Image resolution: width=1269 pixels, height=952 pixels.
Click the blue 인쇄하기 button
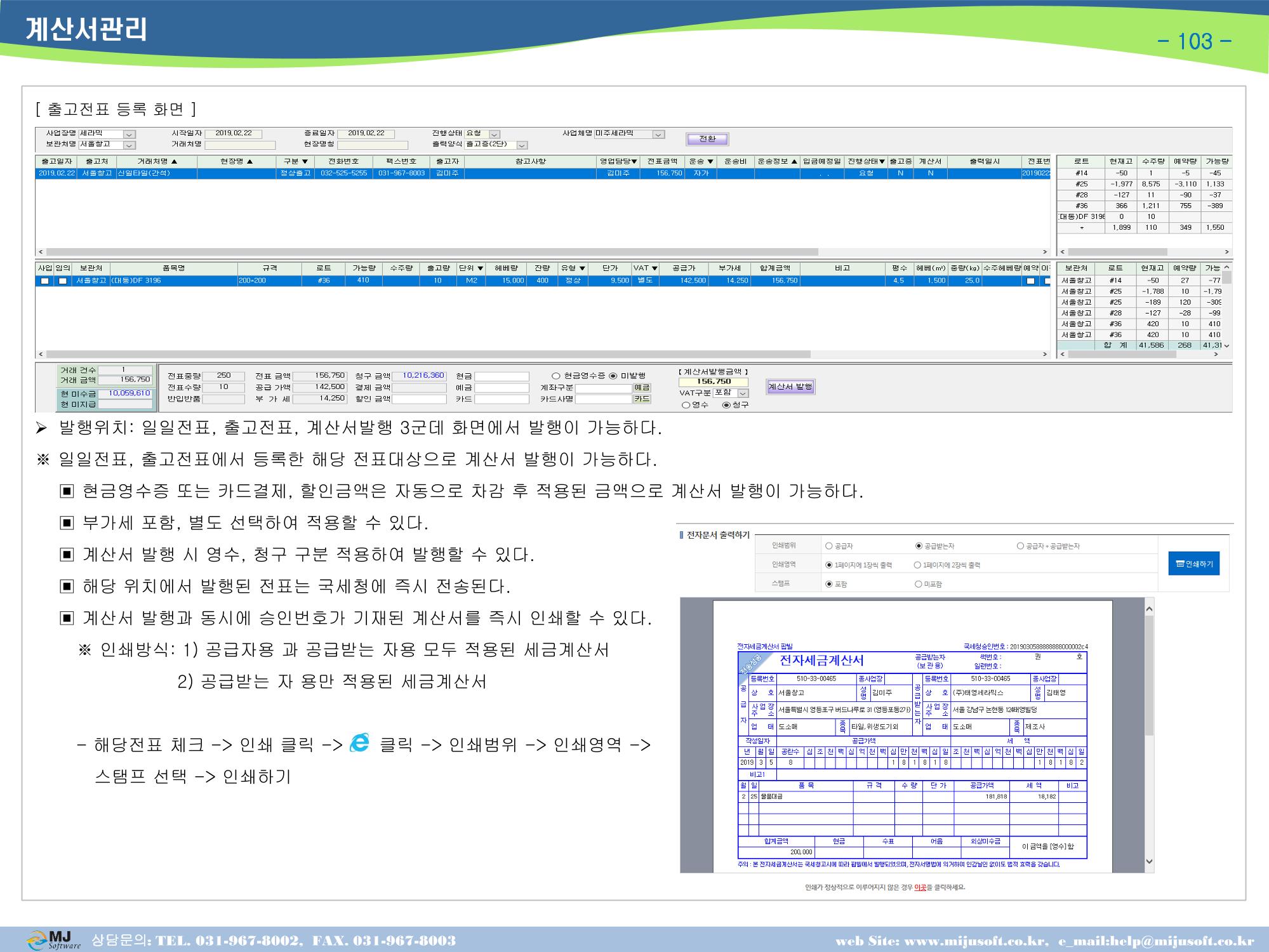(x=1194, y=564)
